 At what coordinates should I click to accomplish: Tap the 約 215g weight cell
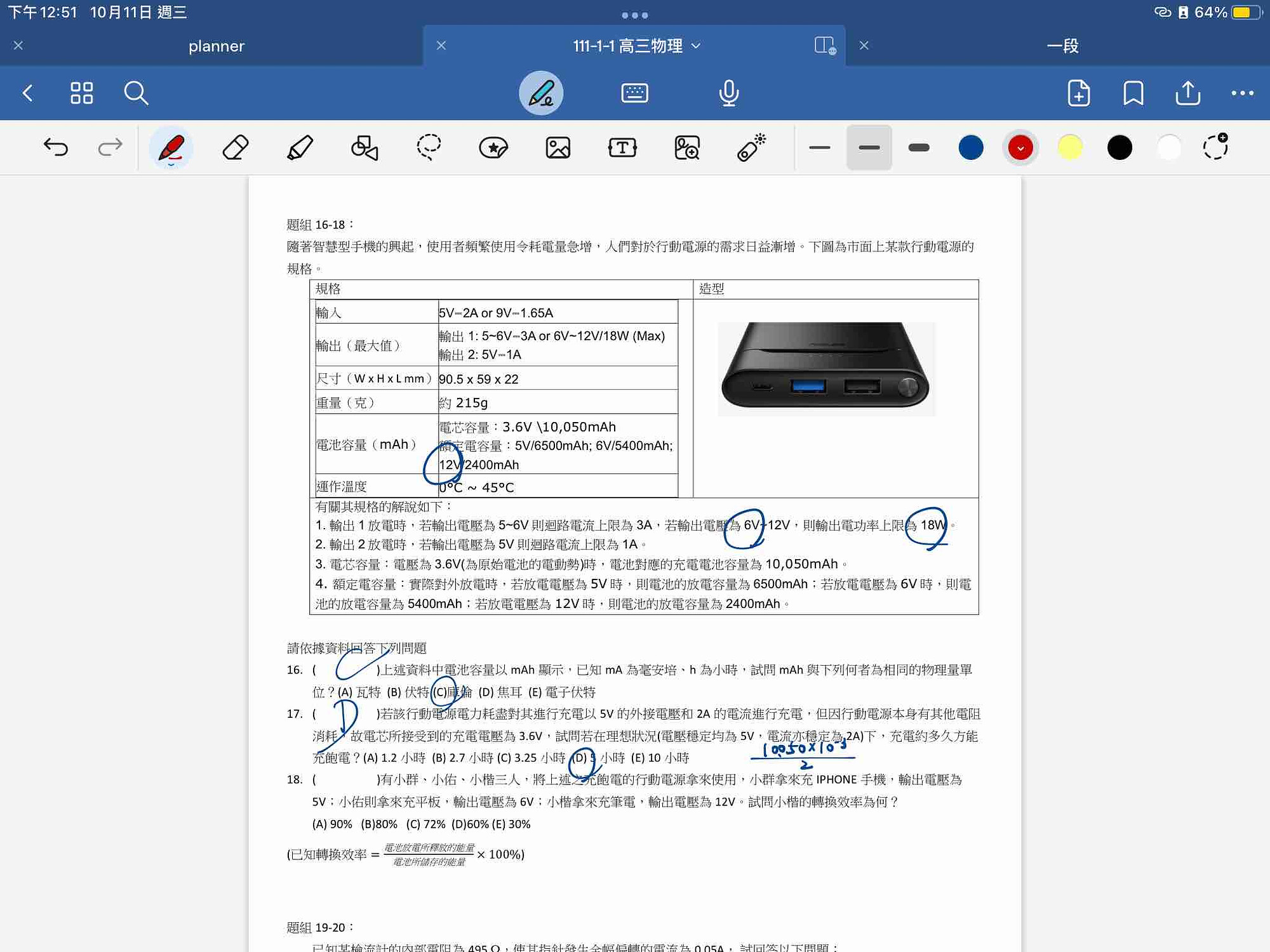558,402
